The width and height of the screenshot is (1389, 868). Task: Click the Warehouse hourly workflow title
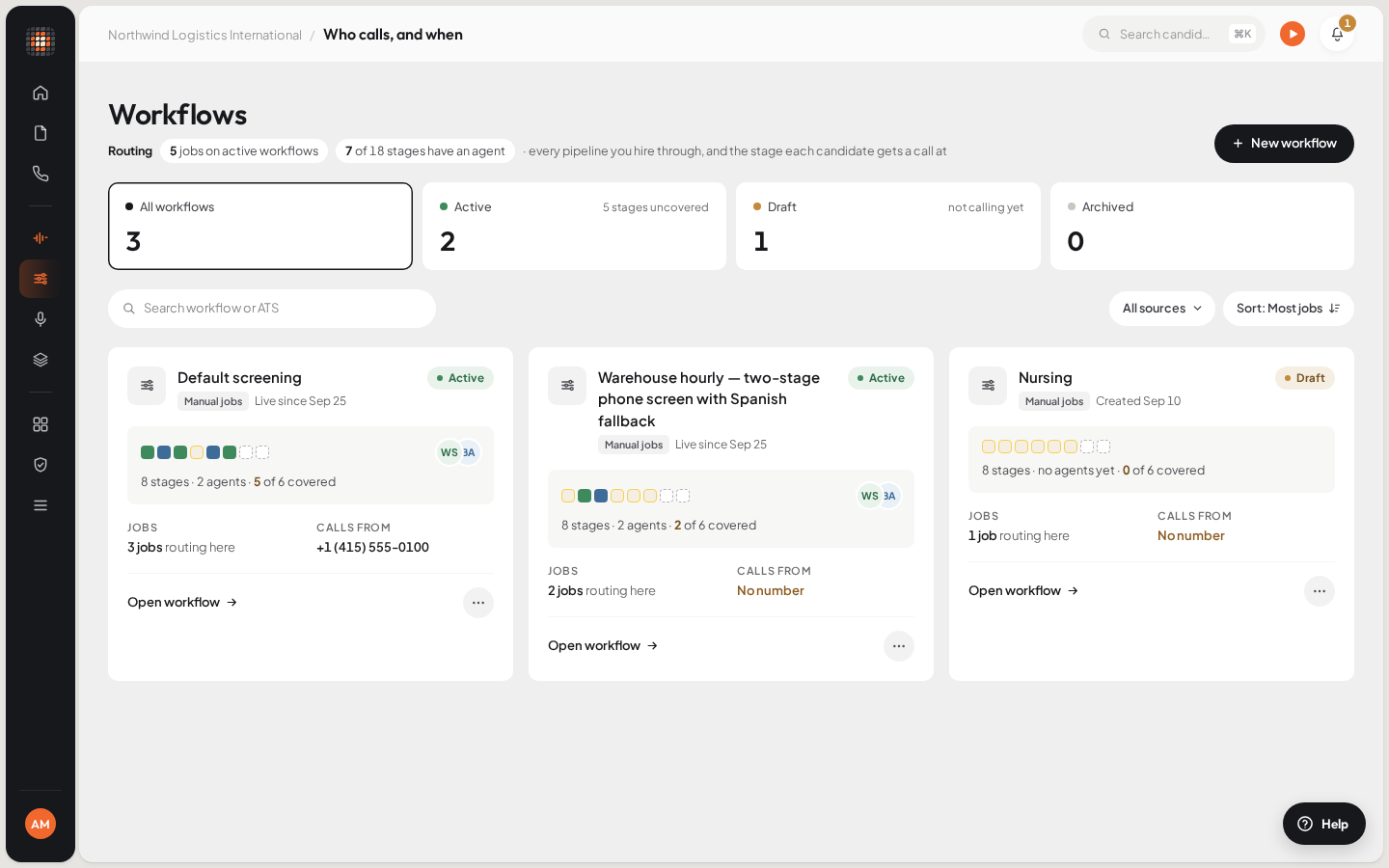(x=709, y=399)
